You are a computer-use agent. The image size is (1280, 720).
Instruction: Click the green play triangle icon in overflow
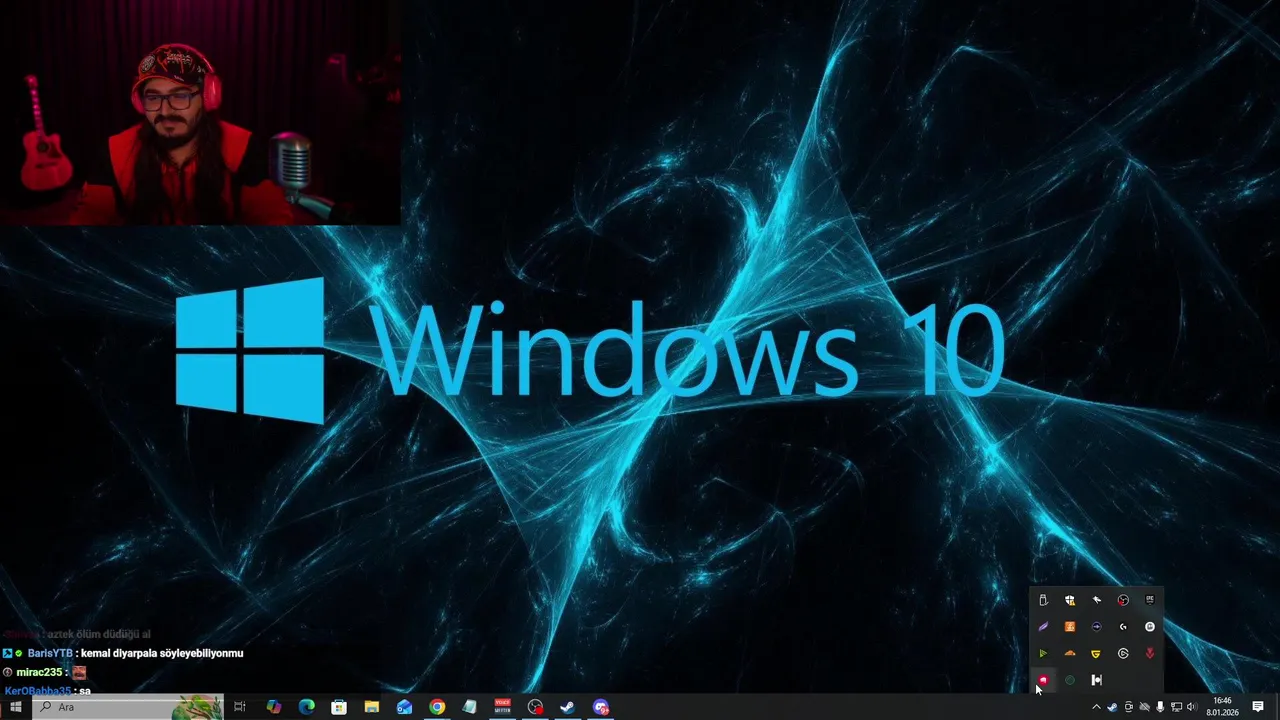[x=1043, y=653]
